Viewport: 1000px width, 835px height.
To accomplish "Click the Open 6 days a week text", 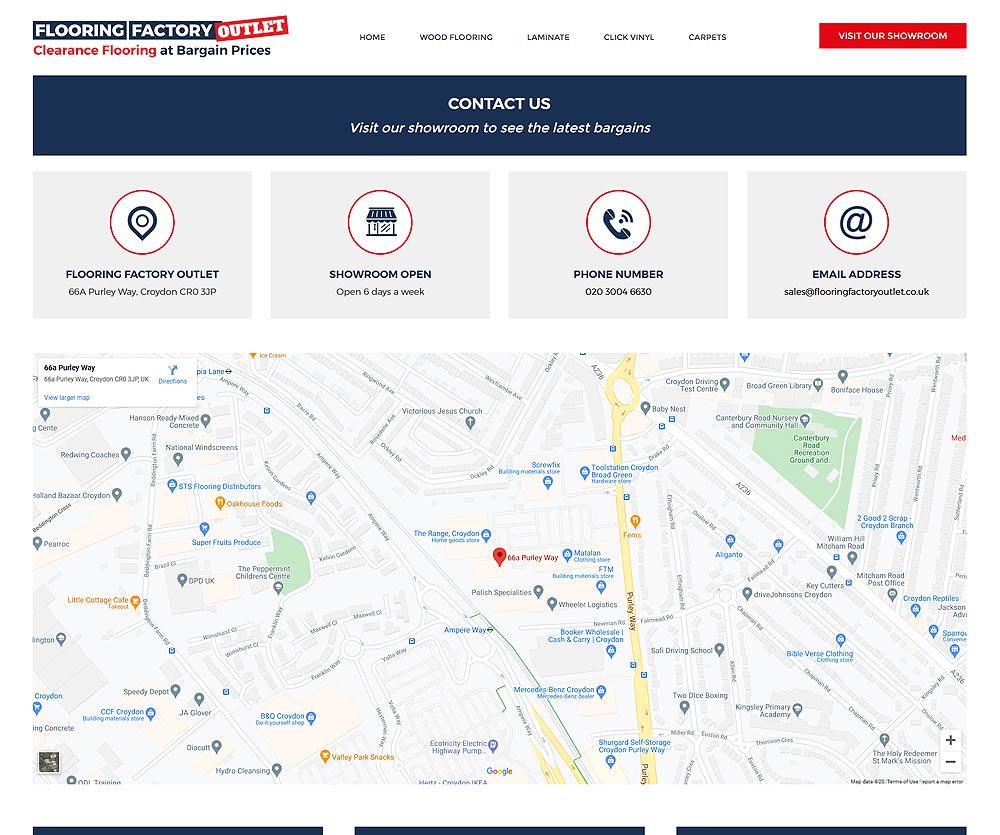I will pos(380,292).
